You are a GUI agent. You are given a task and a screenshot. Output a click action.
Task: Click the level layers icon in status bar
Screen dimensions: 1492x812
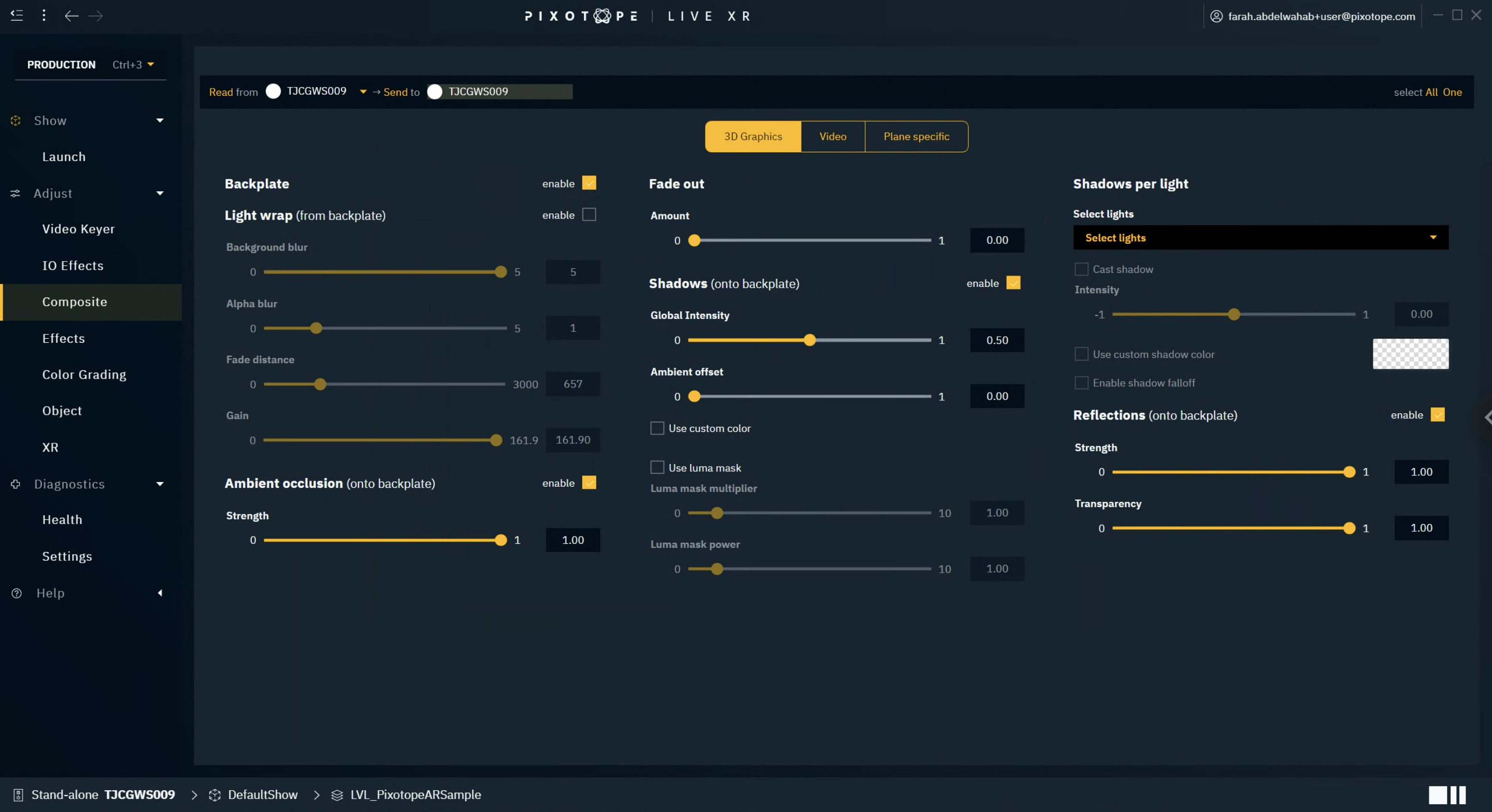(337, 795)
